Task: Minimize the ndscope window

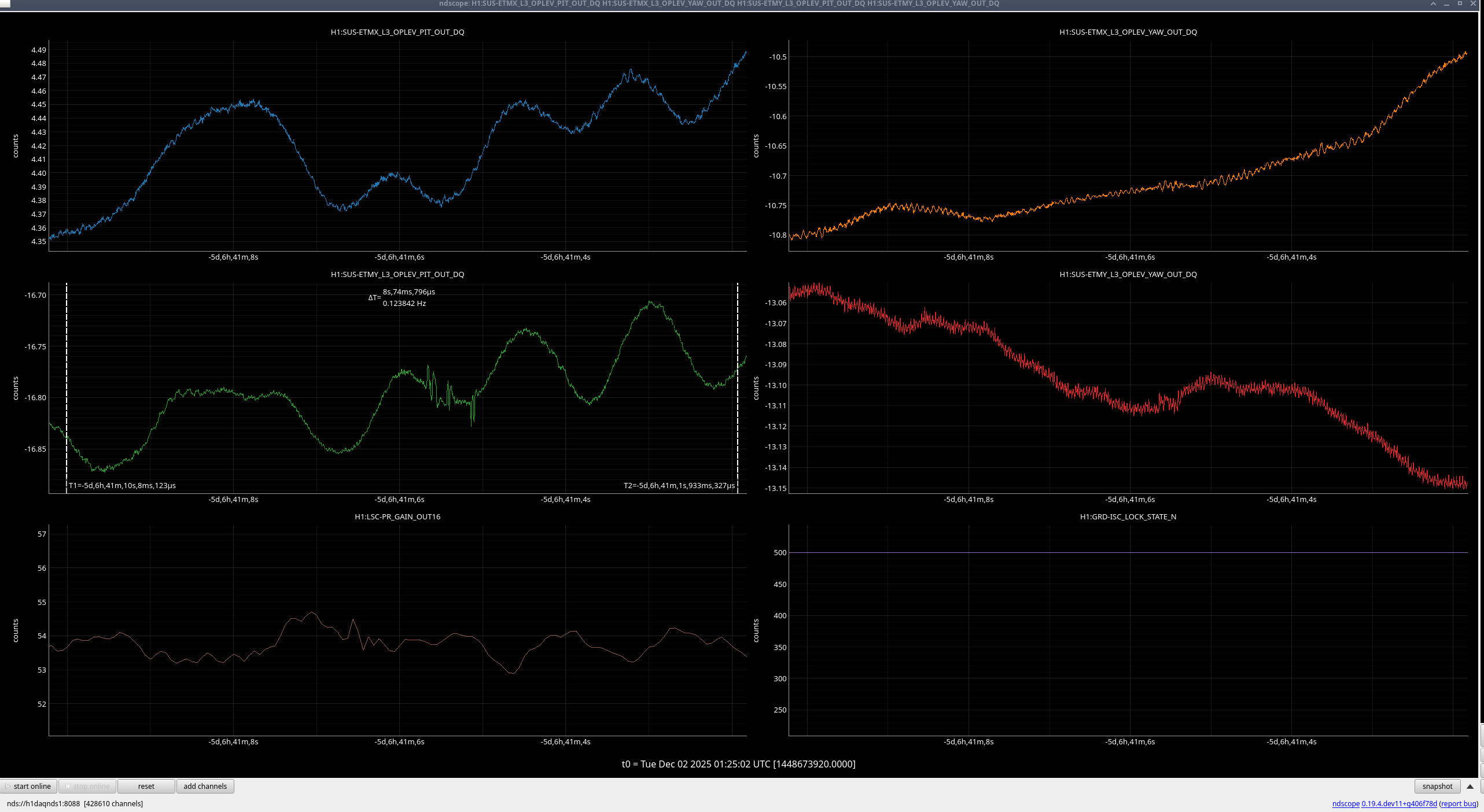Action: click(x=1446, y=4)
